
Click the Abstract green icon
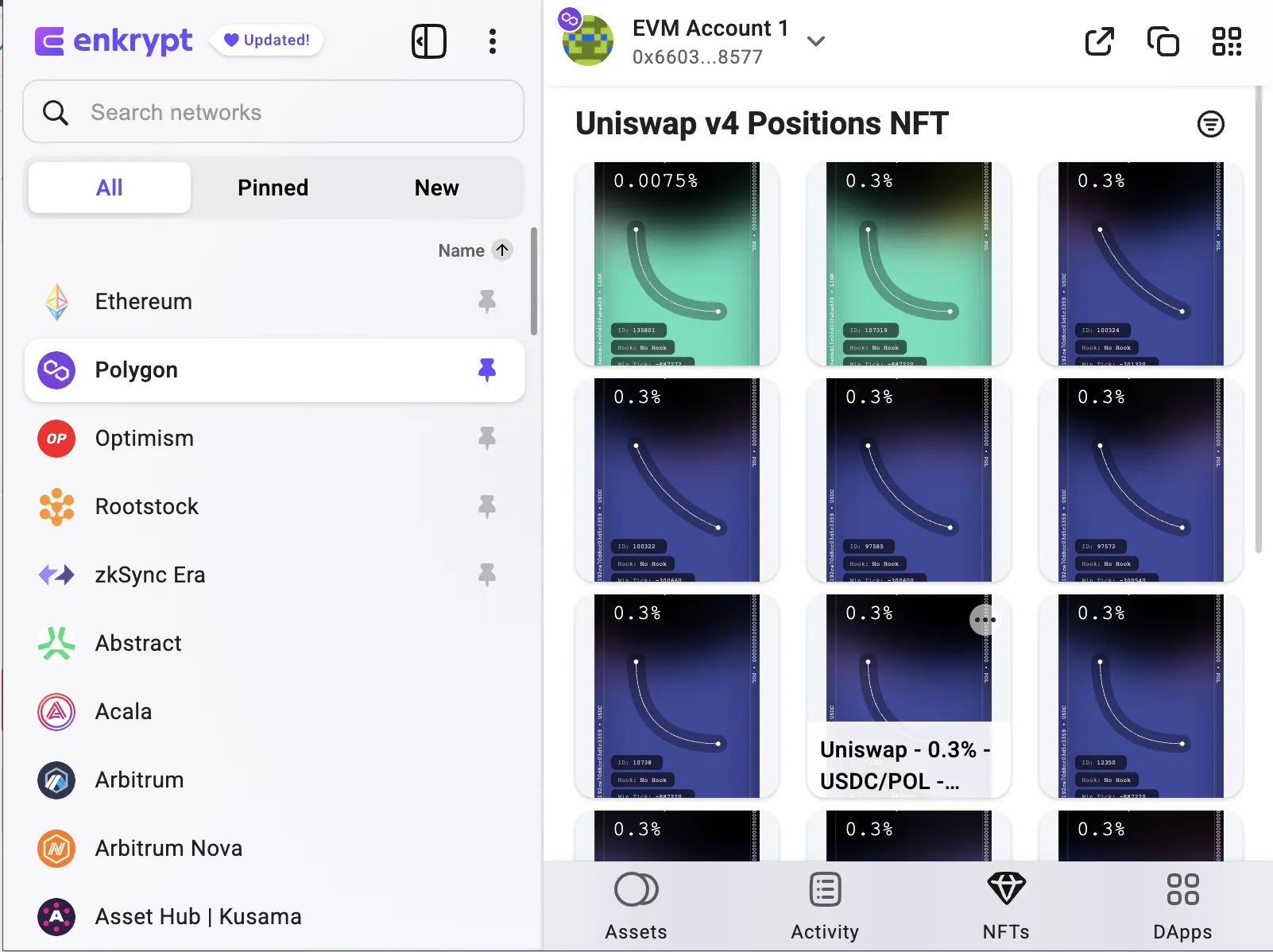(56, 644)
